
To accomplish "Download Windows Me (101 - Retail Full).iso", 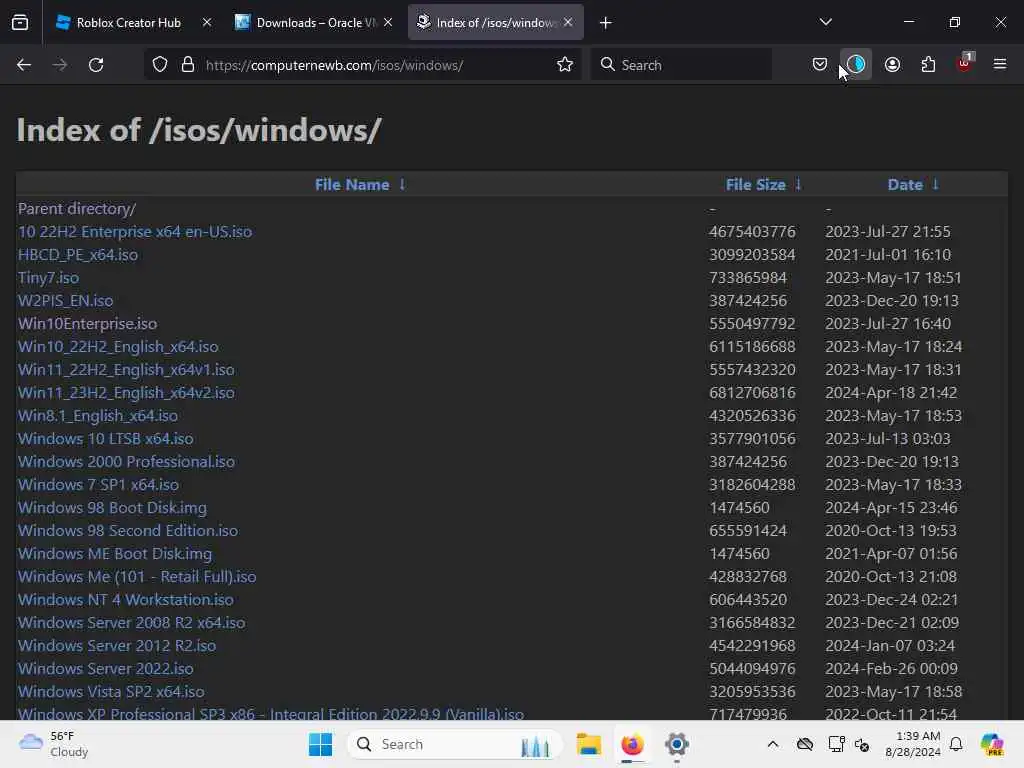I will pyautogui.click(x=137, y=577).
